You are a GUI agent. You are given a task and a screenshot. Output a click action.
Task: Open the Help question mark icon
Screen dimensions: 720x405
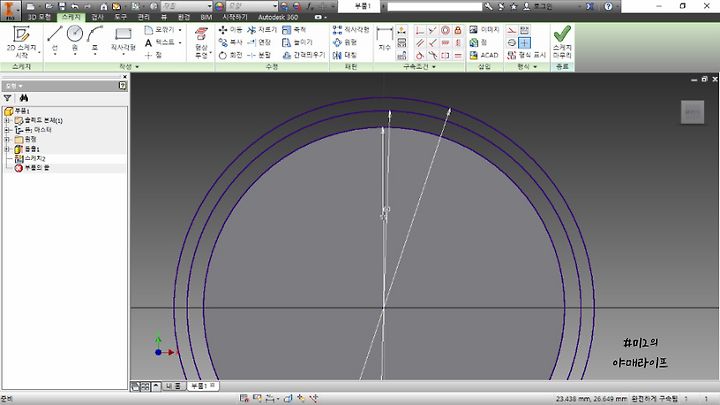[608, 6]
